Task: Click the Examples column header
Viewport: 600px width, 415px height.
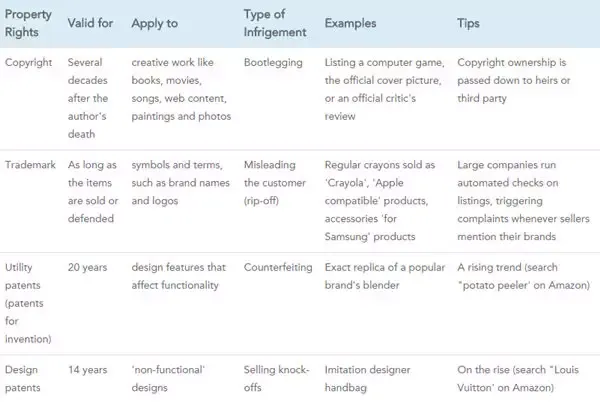Action: (351, 23)
